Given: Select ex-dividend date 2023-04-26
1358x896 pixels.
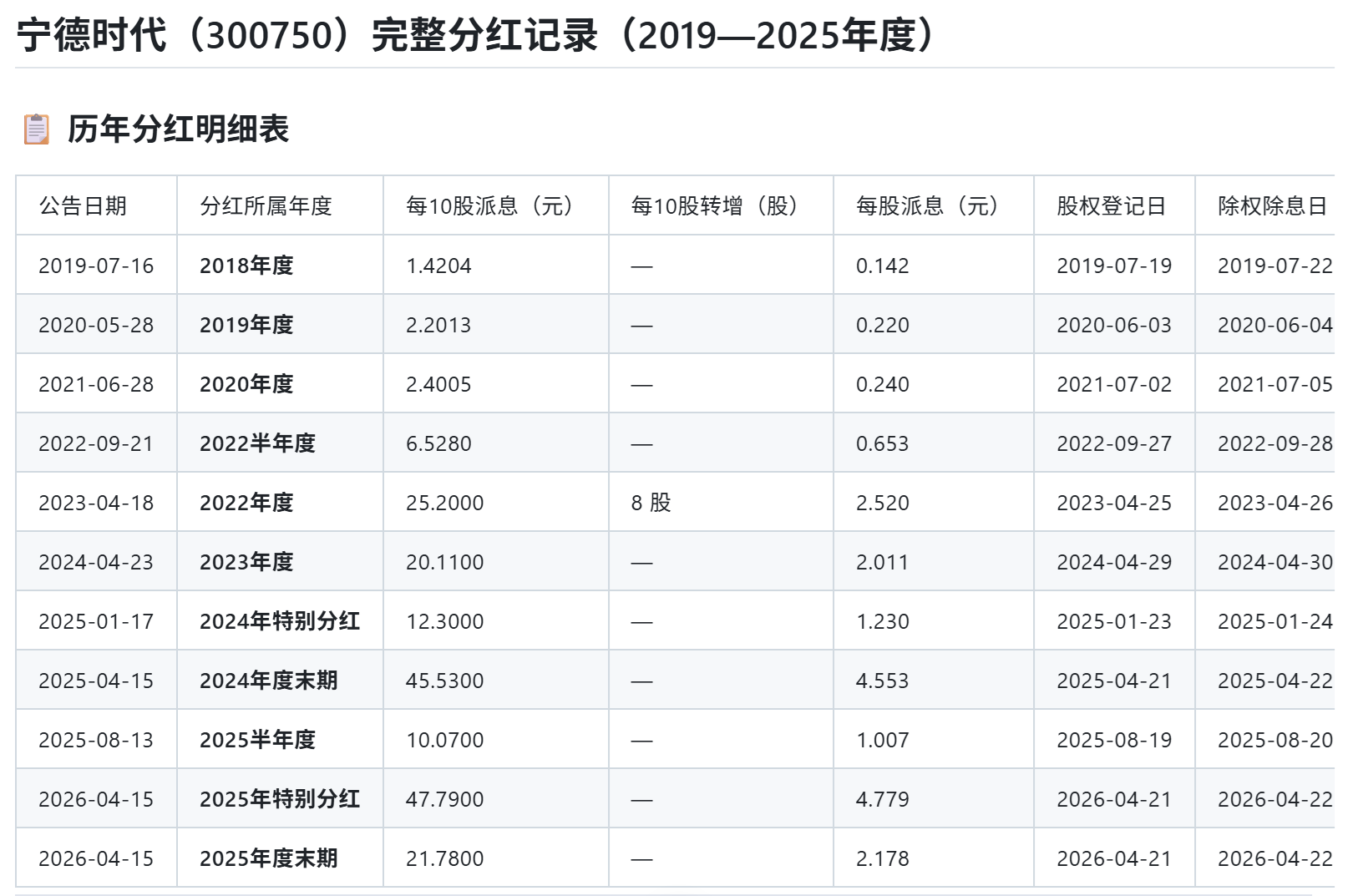Looking at the screenshot, I should (1275, 503).
